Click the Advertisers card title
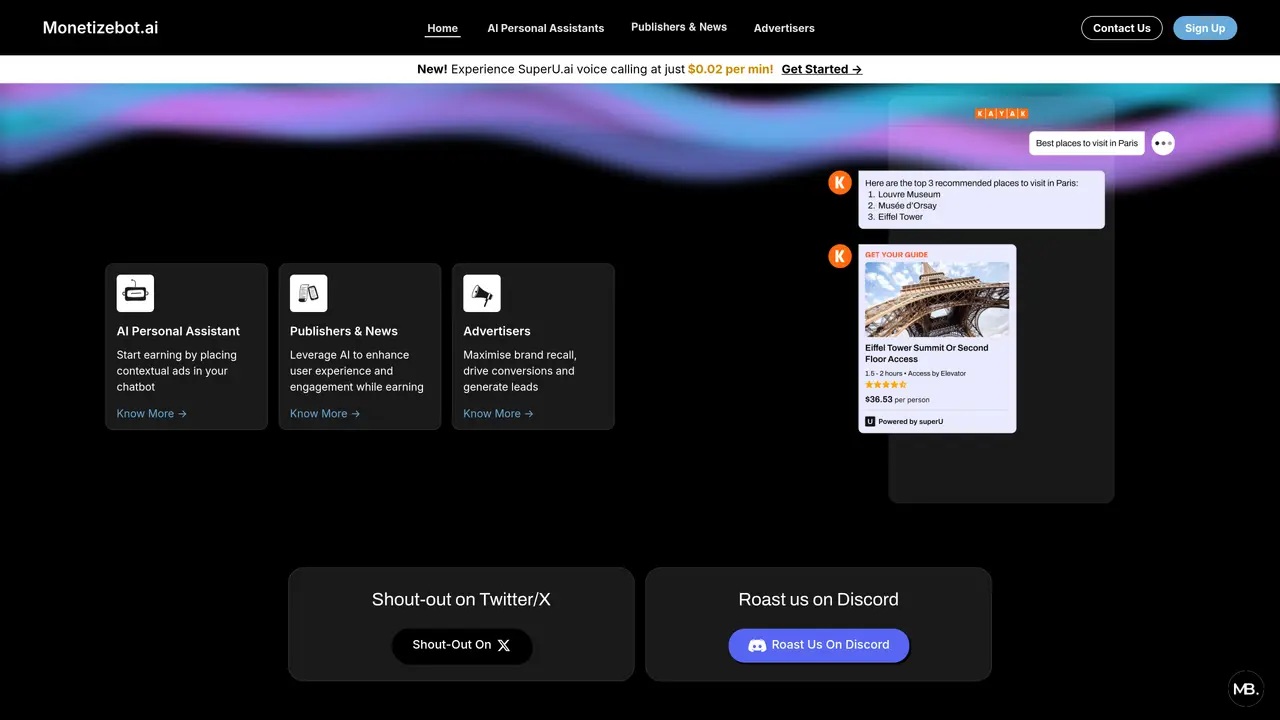1280x720 pixels. tap(497, 331)
